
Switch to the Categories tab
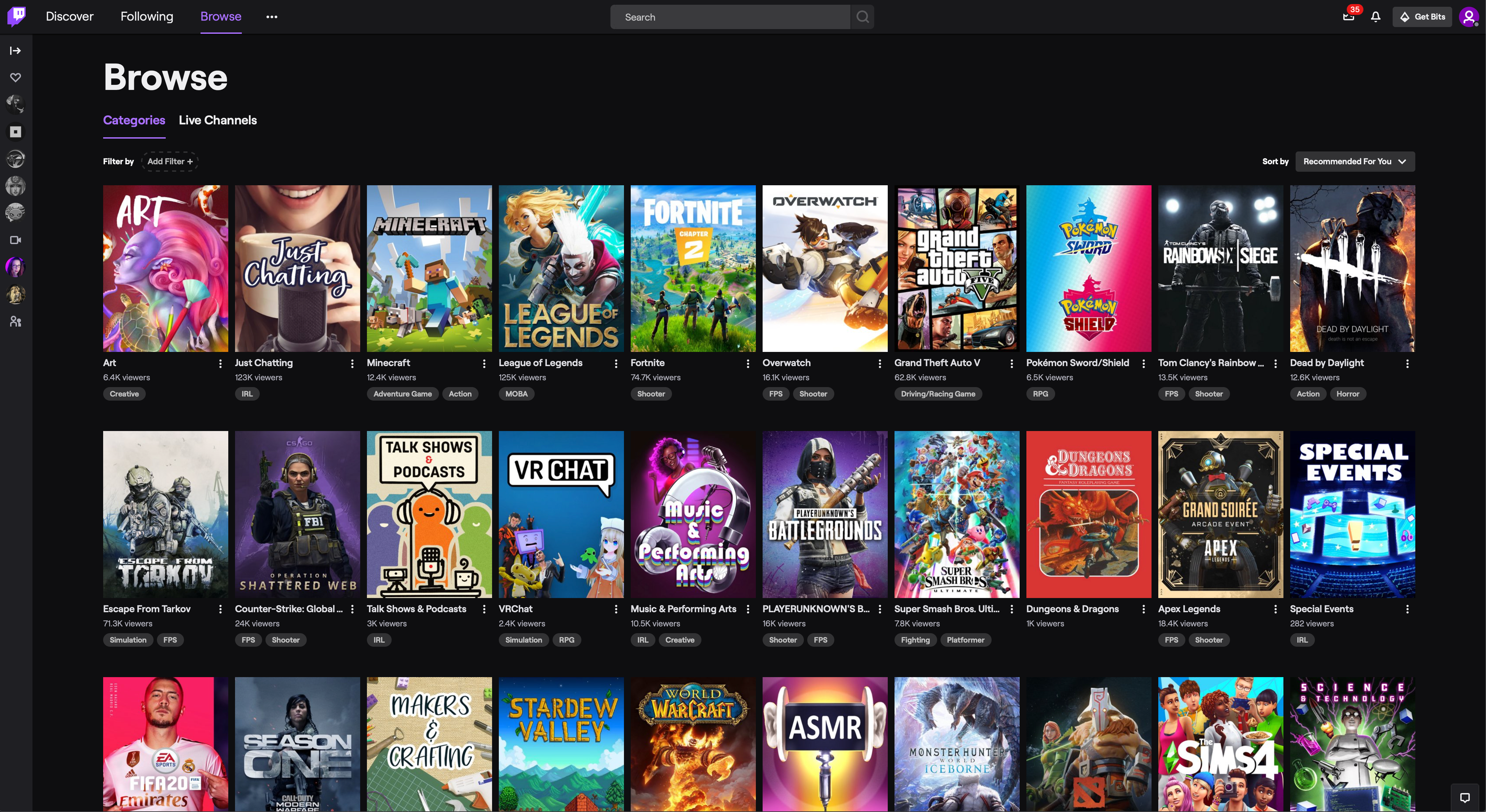click(x=134, y=120)
